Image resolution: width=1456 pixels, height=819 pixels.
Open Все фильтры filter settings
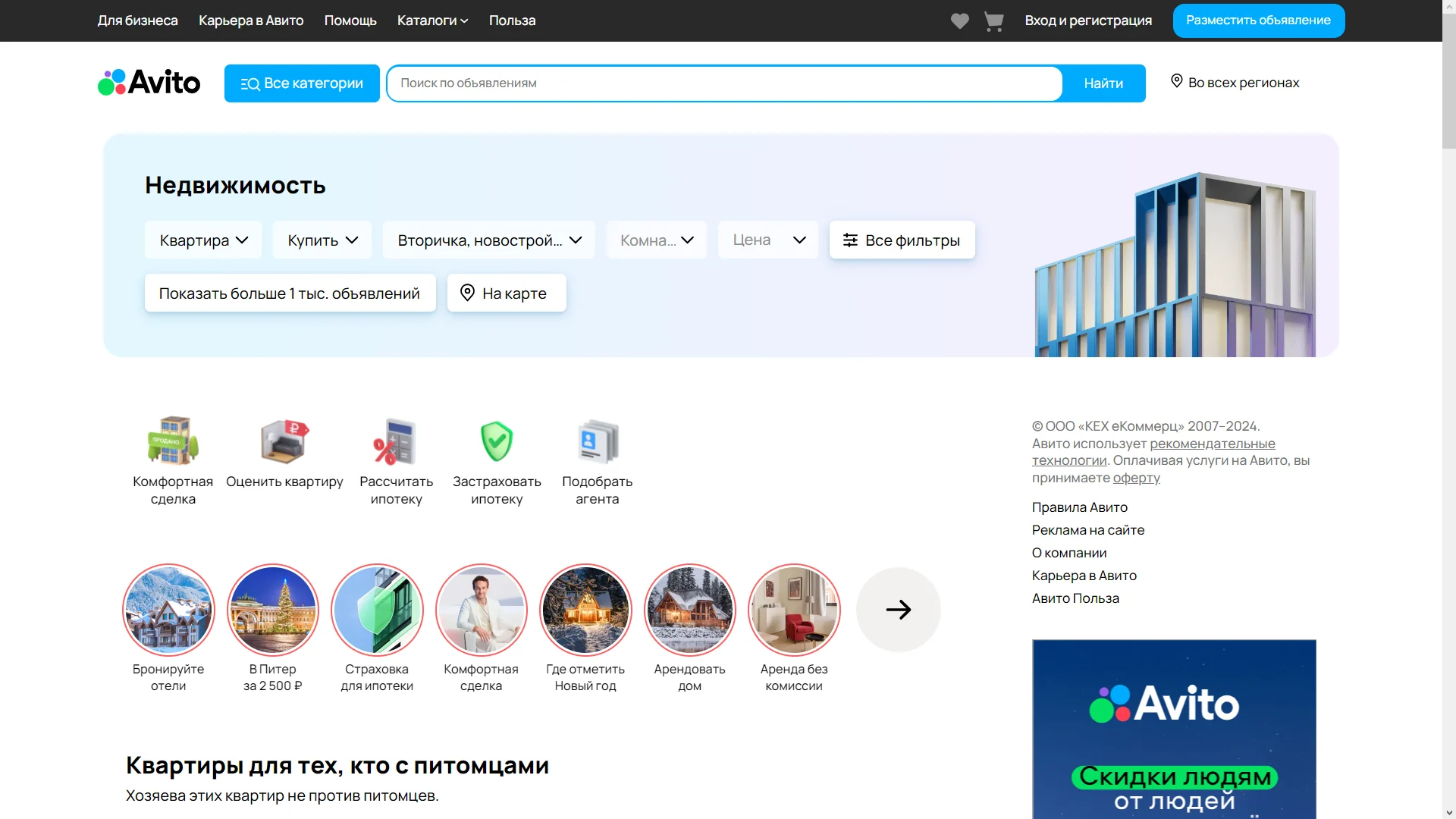[x=902, y=240]
